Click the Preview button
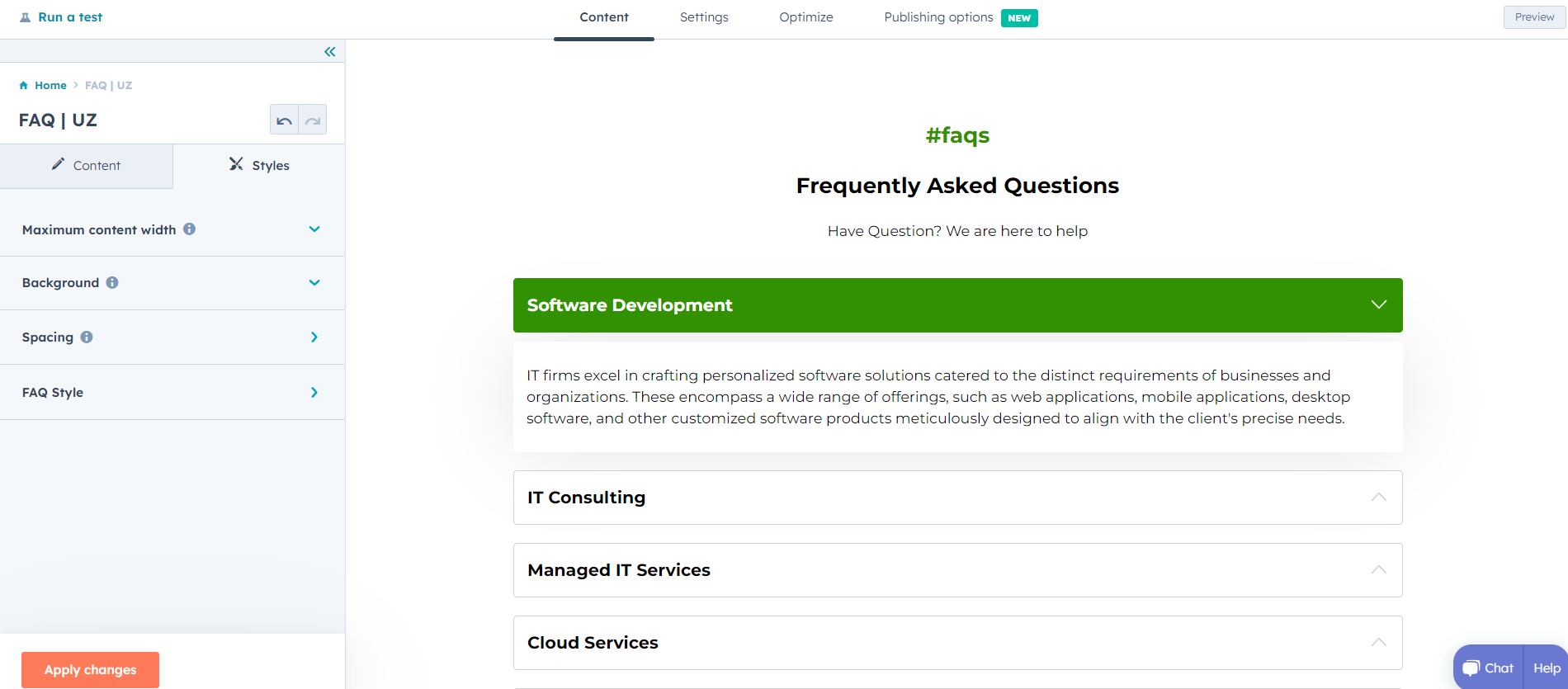 (1534, 17)
